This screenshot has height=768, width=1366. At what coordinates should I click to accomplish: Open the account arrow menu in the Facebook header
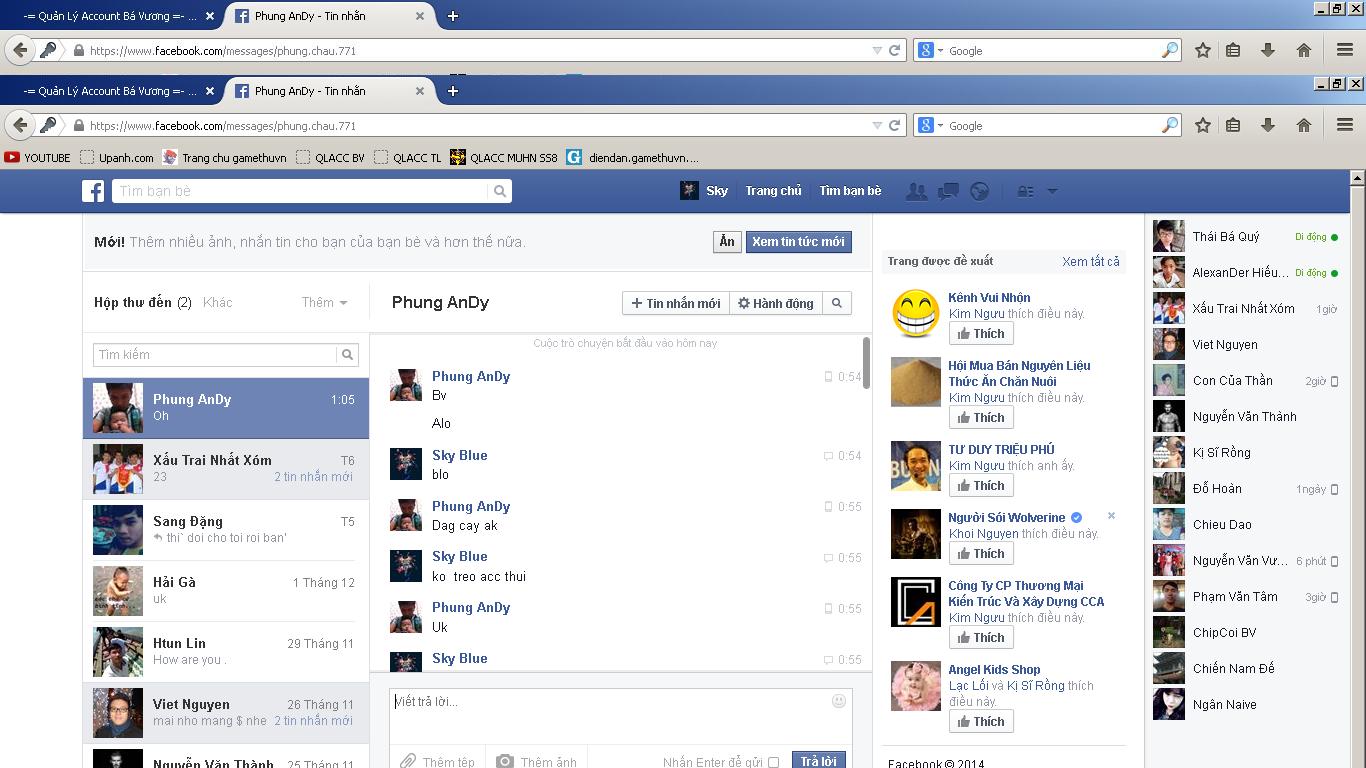pyautogui.click(x=1051, y=191)
